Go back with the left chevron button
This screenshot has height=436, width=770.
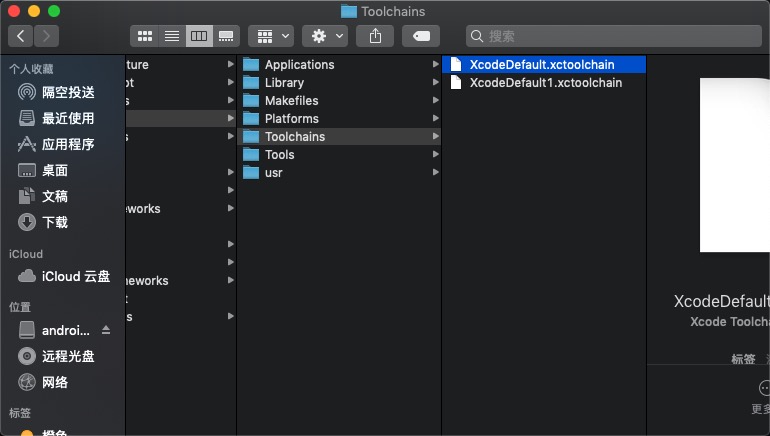click(21, 36)
